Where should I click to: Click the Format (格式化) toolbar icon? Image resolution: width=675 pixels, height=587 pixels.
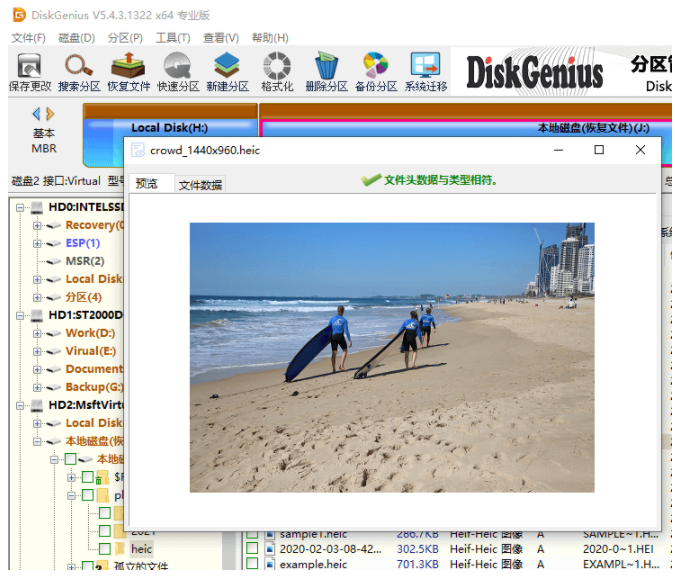point(276,72)
